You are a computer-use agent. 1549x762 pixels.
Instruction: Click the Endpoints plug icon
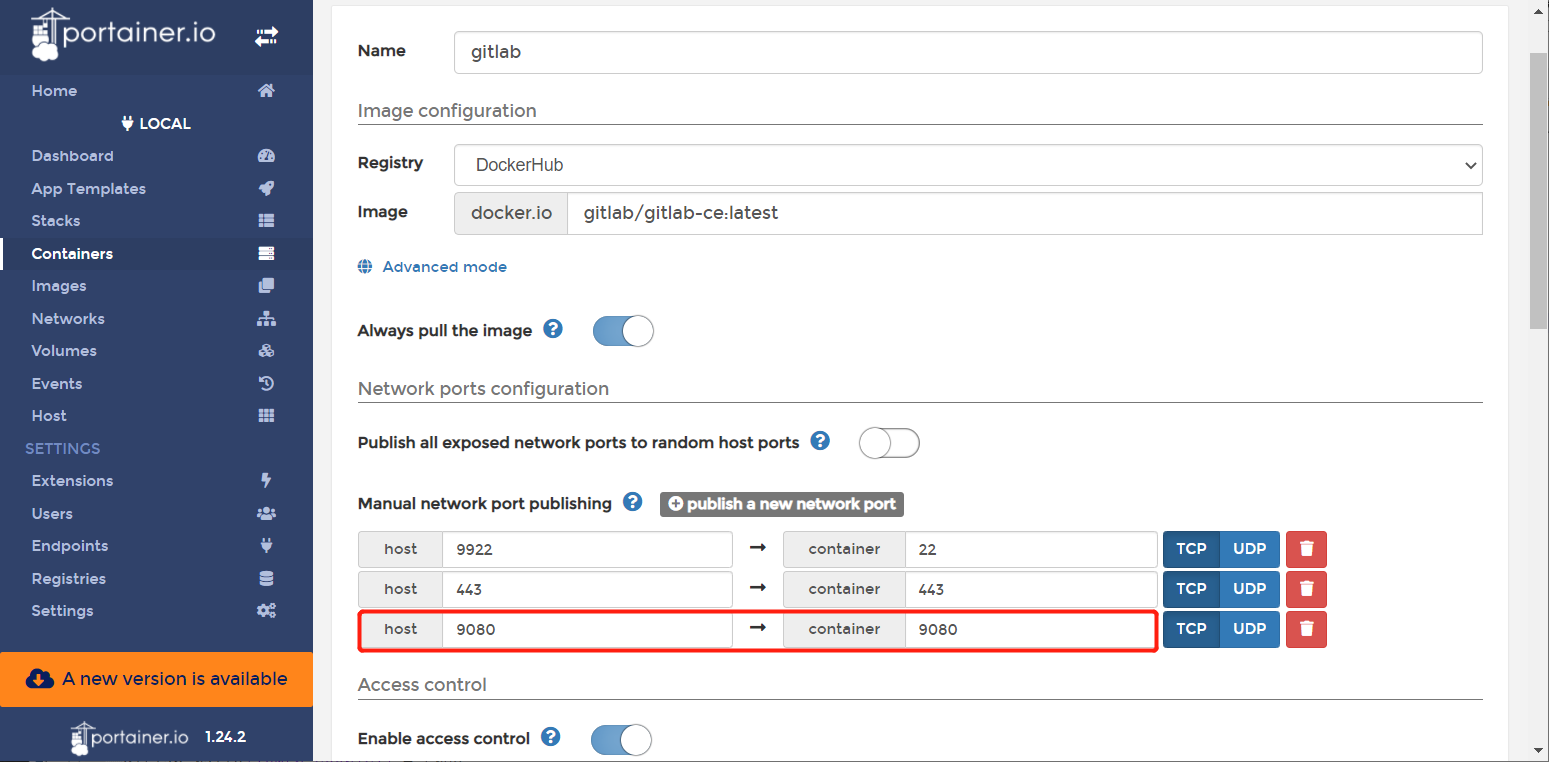click(x=266, y=546)
